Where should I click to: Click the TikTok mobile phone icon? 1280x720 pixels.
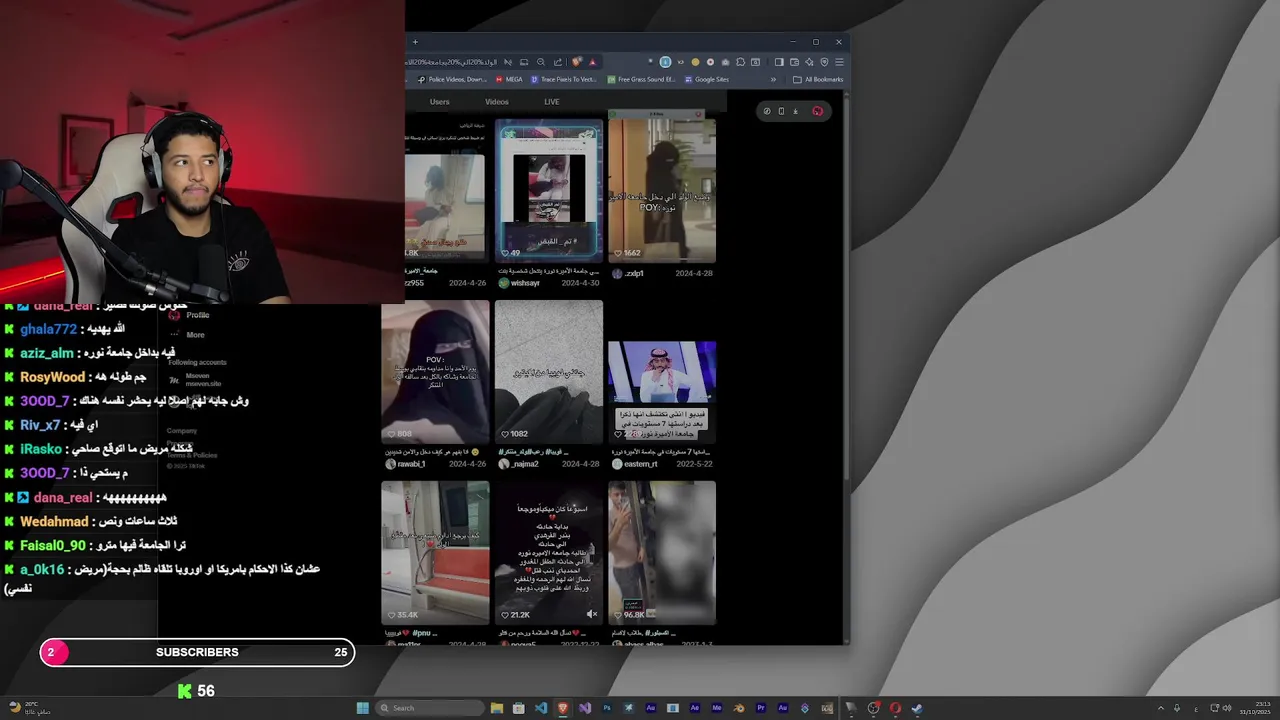coord(781,111)
